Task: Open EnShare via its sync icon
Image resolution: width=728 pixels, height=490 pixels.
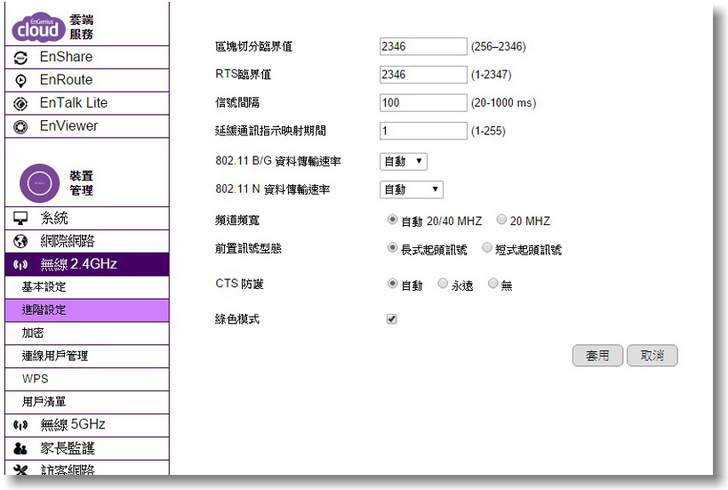Action: [x=19, y=57]
